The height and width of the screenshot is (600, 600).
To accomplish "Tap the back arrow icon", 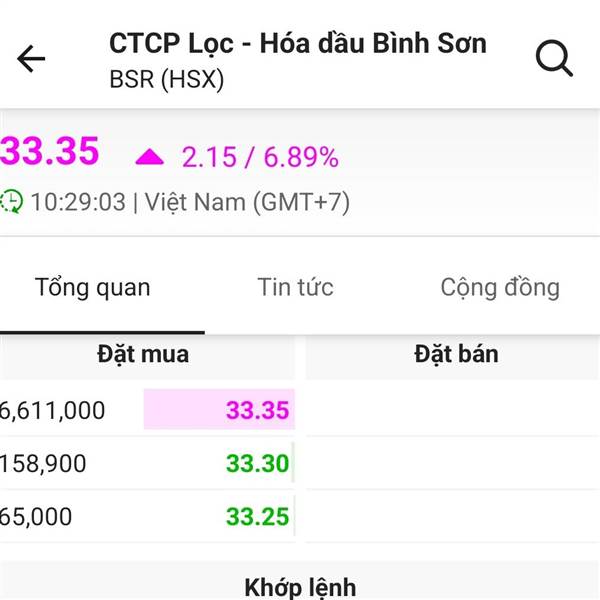I will click(x=32, y=59).
